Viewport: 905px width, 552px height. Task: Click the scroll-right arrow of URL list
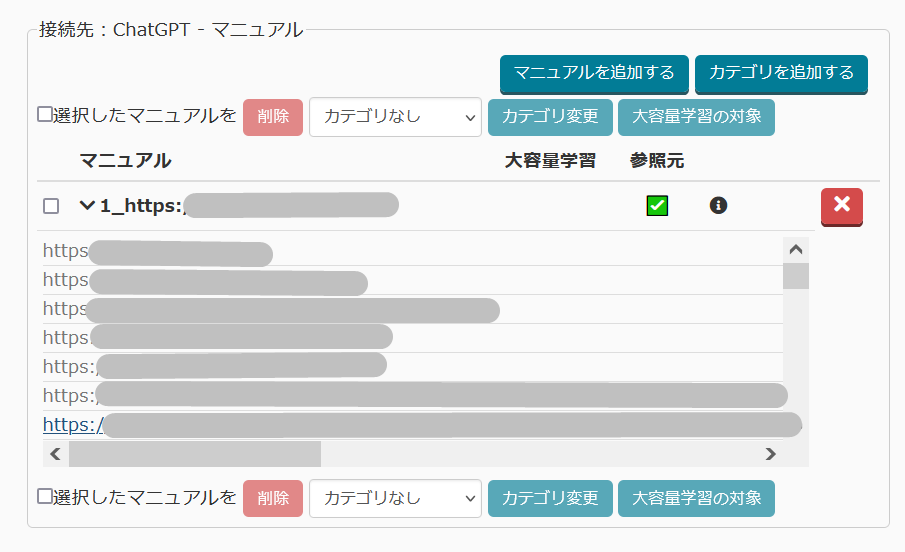click(770, 454)
